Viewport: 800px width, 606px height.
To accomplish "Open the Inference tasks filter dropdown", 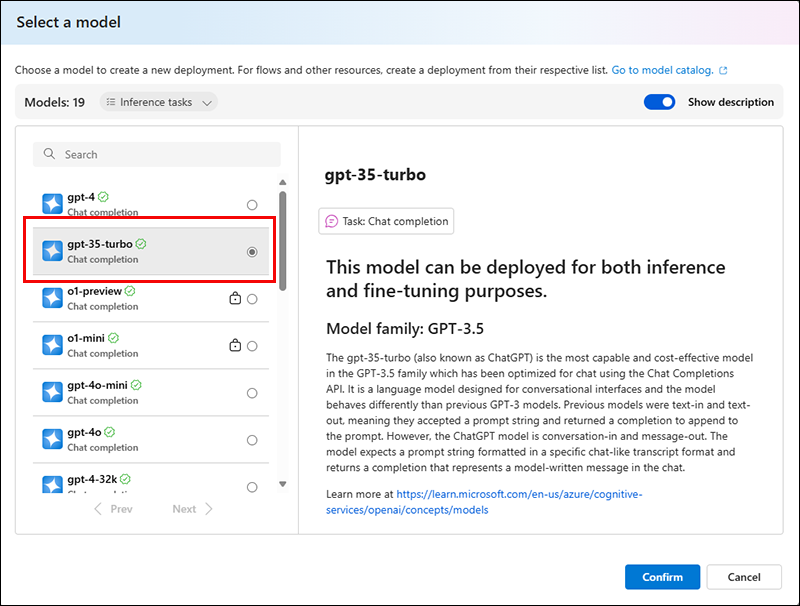I will tap(159, 102).
